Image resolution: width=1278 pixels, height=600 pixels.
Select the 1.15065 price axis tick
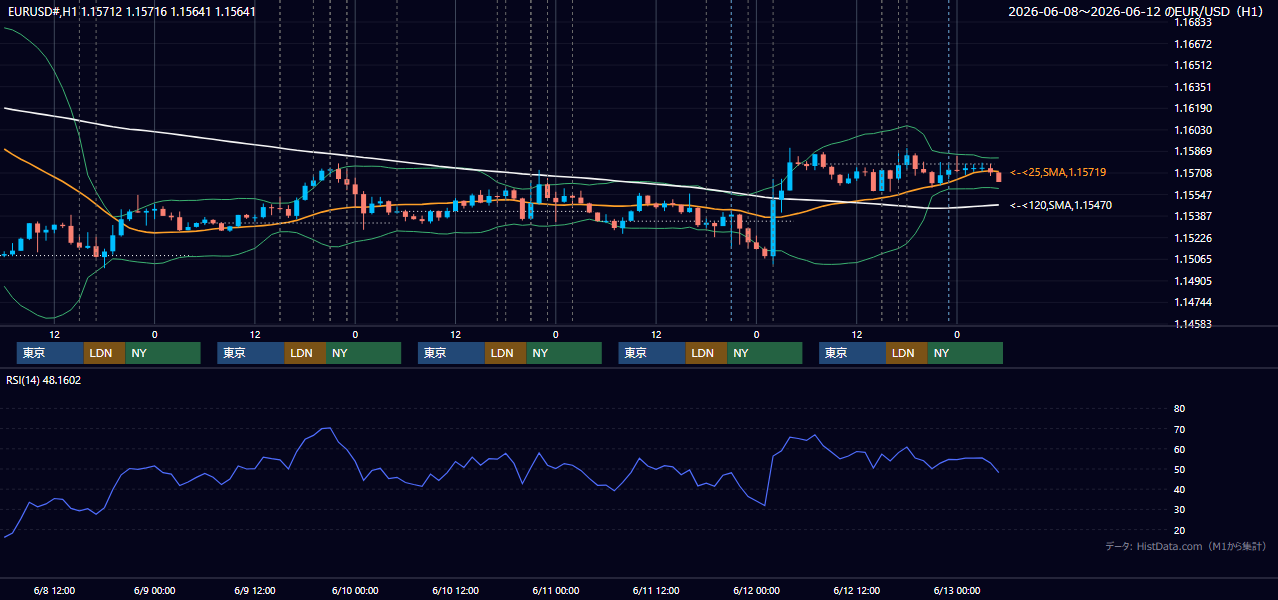[1193, 259]
